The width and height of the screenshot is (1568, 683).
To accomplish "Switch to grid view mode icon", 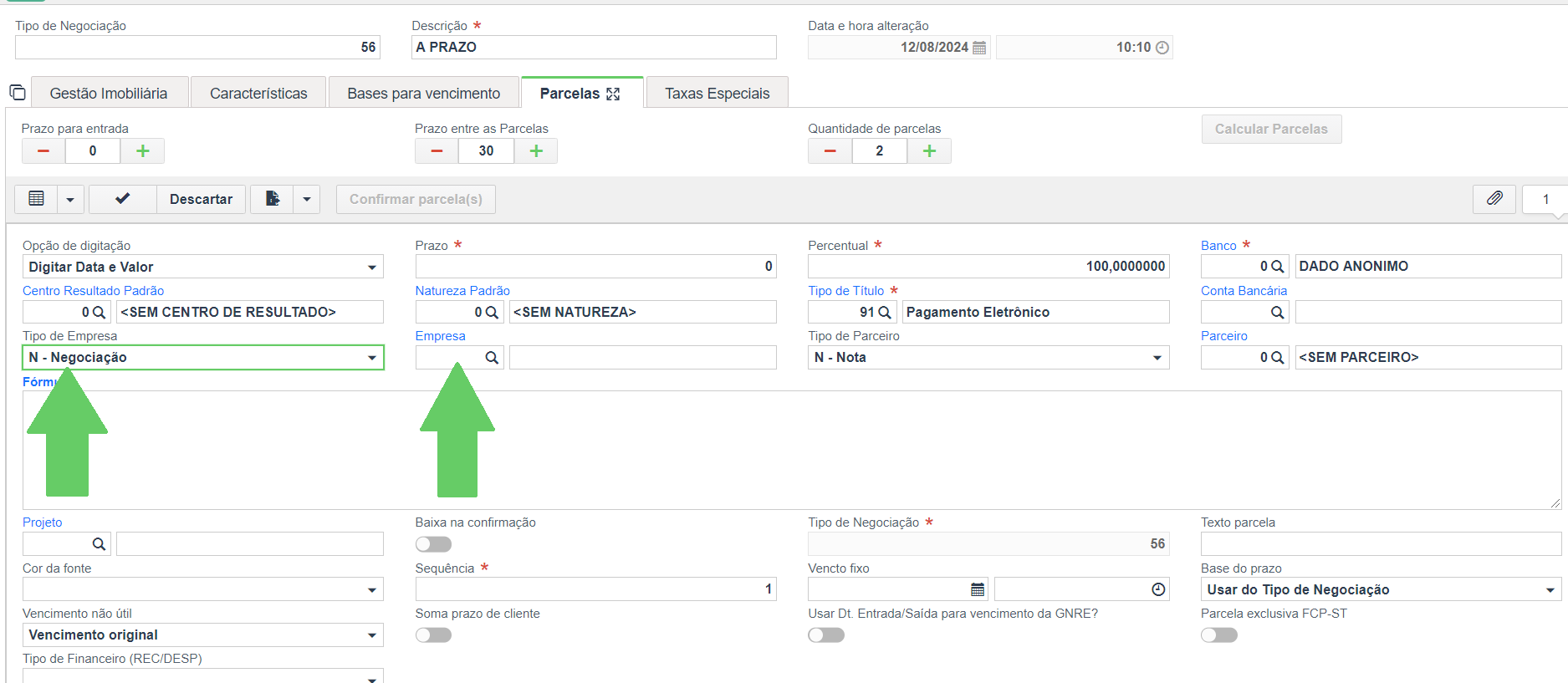I will [x=36, y=199].
